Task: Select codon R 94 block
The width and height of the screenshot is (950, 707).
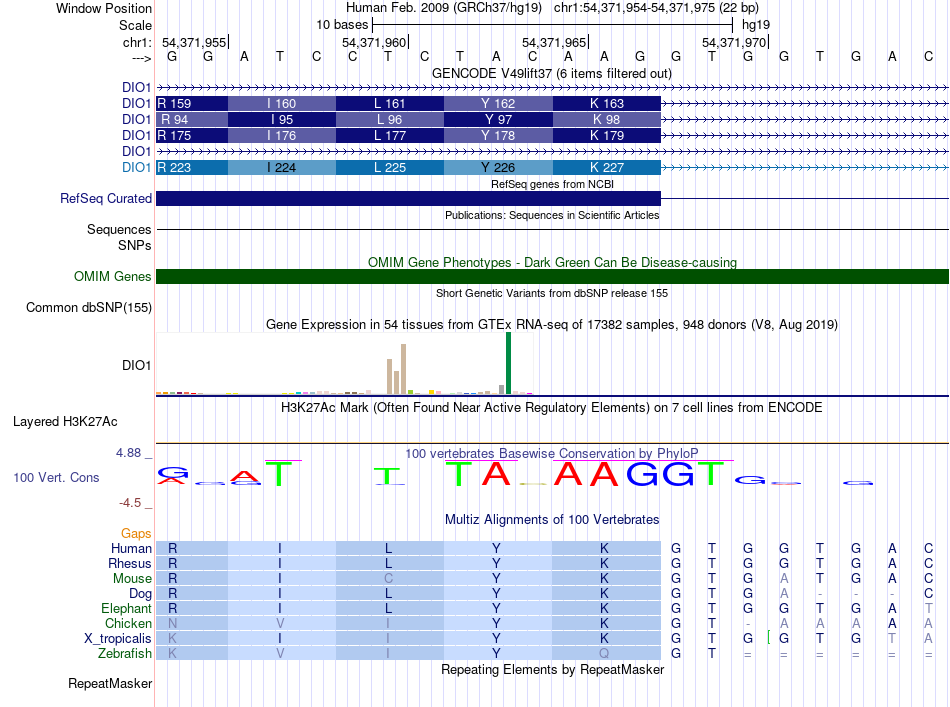Action: (192, 119)
